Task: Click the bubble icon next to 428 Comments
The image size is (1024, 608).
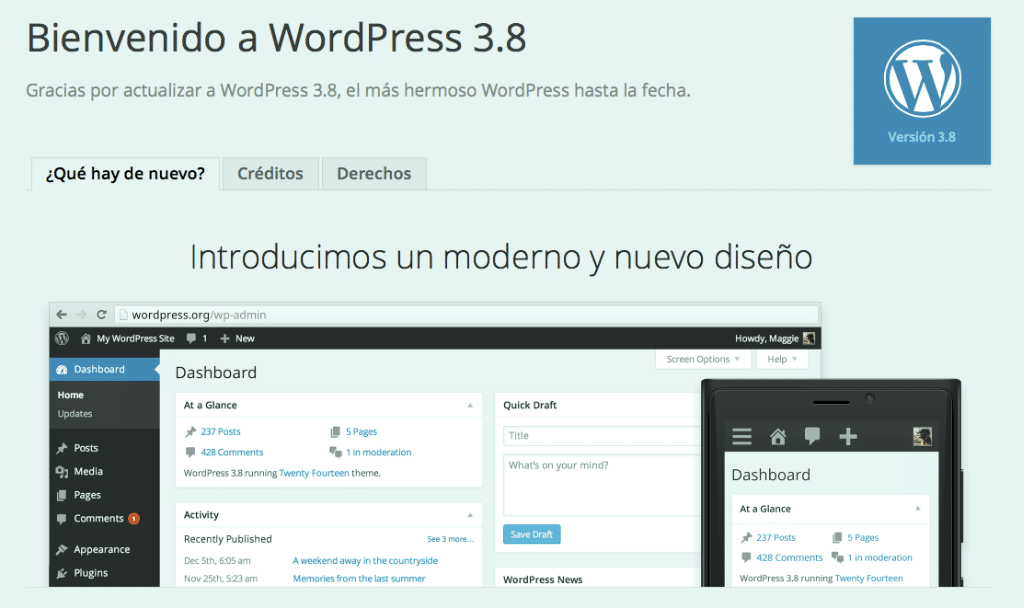Action: [x=190, y=452]
